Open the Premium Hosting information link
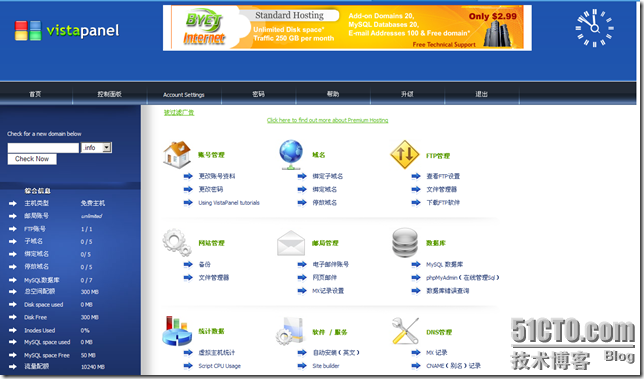 [327, 120]
